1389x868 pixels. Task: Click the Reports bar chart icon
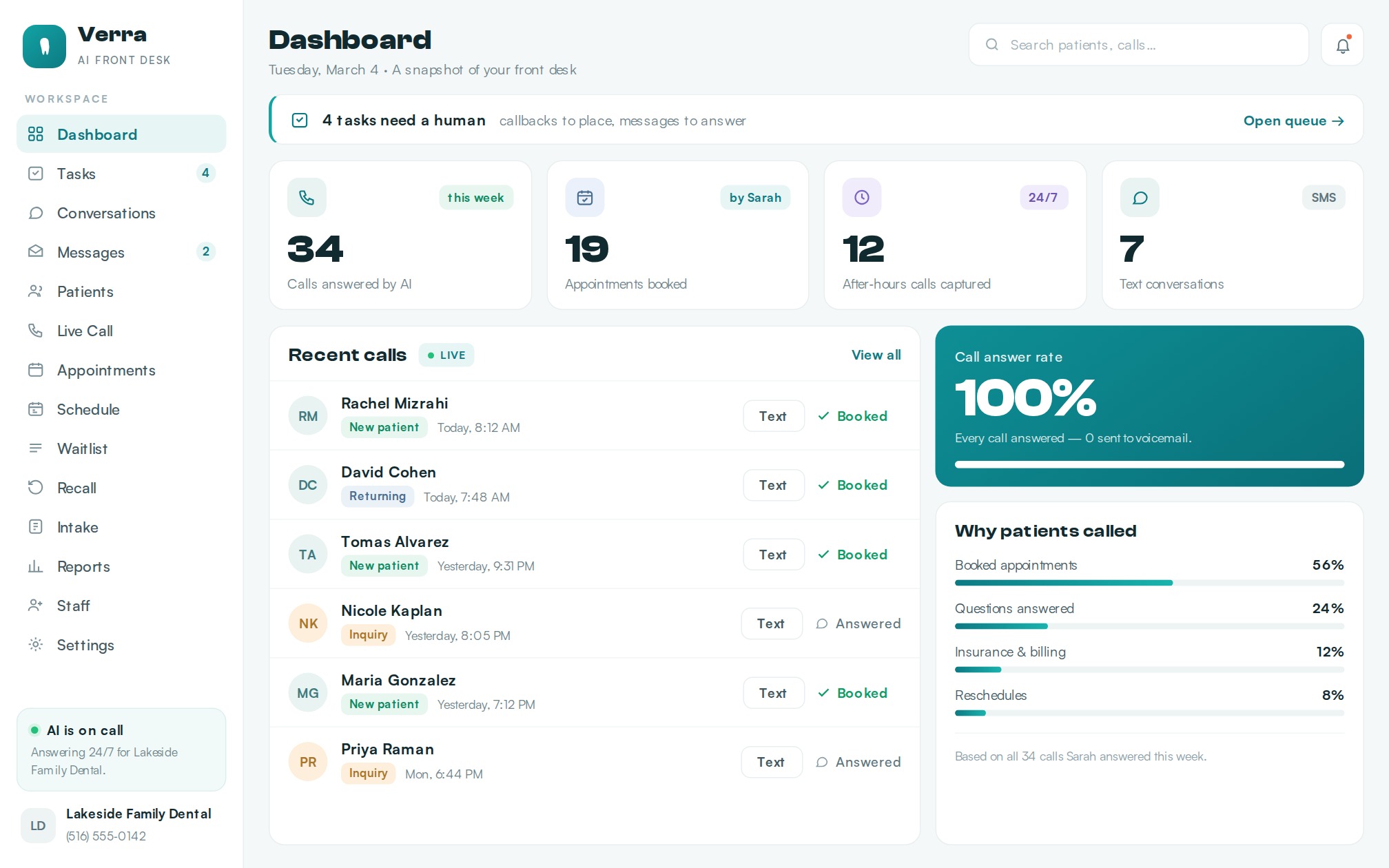pos(36,566)
